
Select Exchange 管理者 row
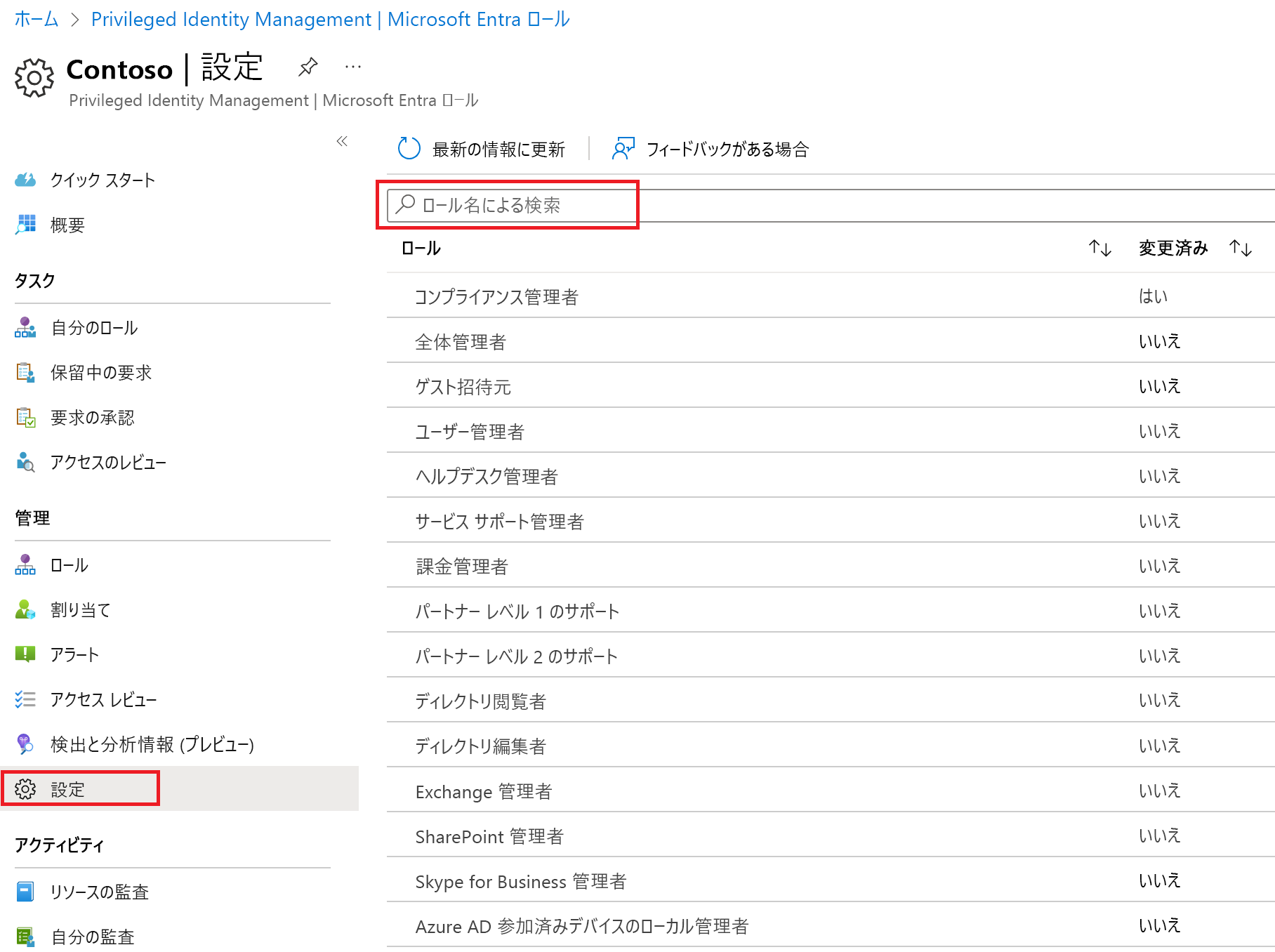pyautogui.click(x=831, y=790)
